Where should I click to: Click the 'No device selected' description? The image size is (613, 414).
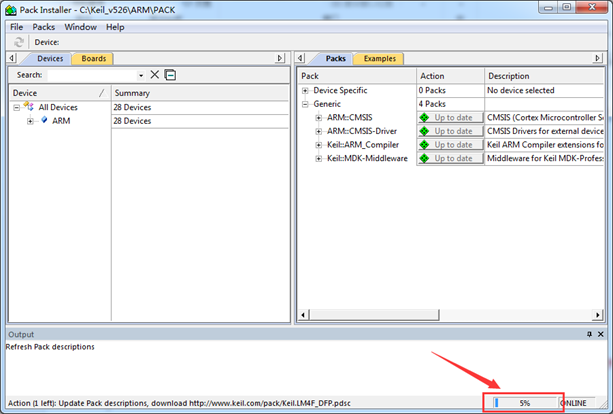520,90
